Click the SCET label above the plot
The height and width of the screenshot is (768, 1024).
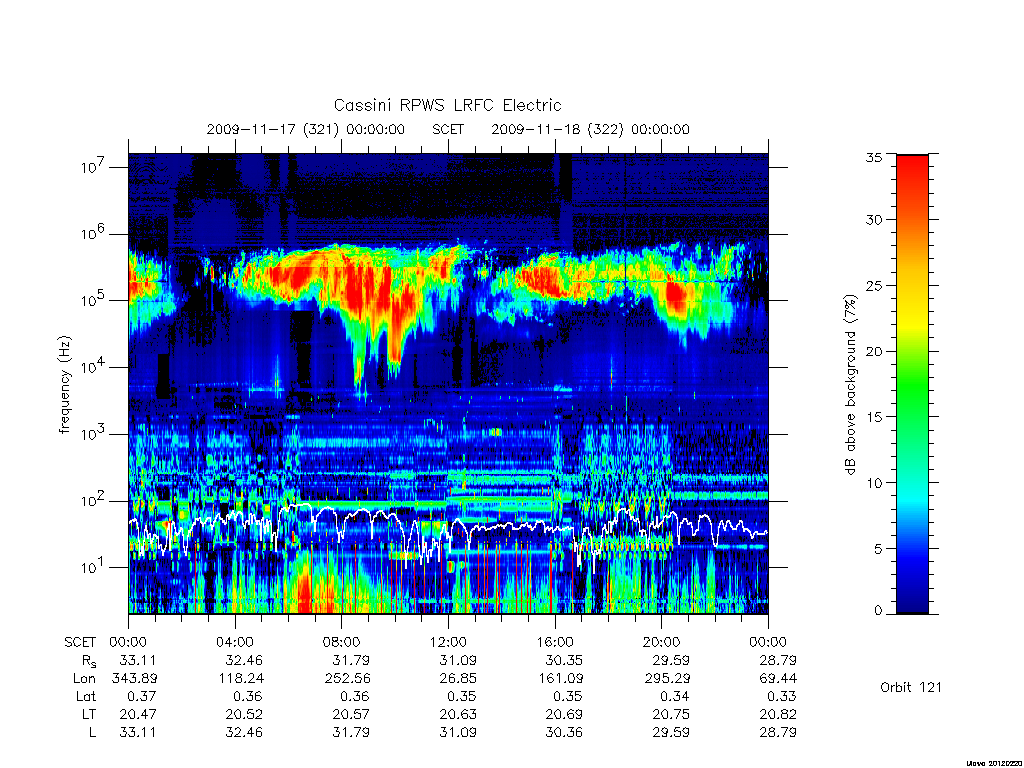pyautogui.click(x=448, y=129)
